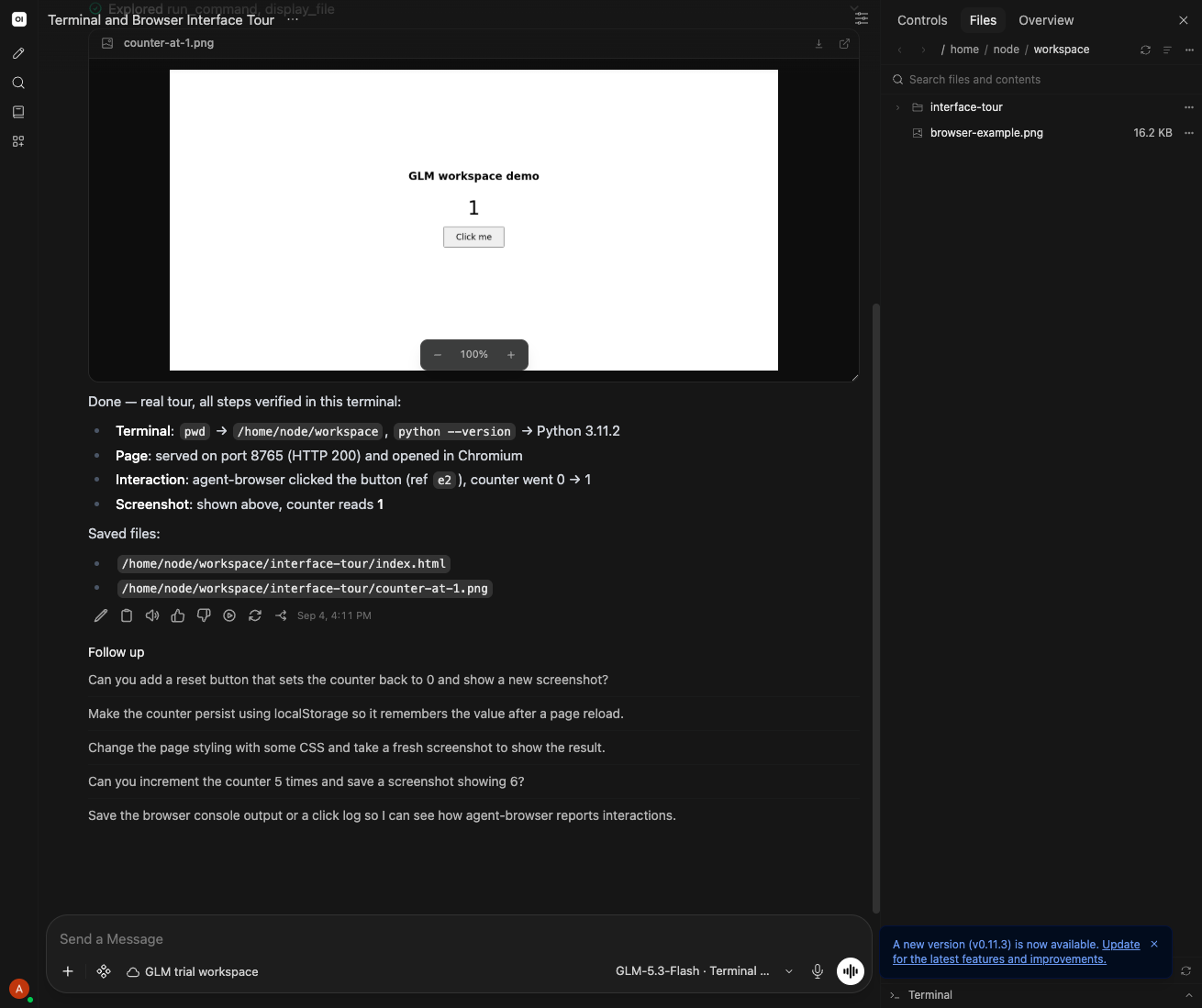Click the Sep 4, 4:11 PM timestamp
Image resolution: width=1202 pixels, height=1008 pixels.
334,615
